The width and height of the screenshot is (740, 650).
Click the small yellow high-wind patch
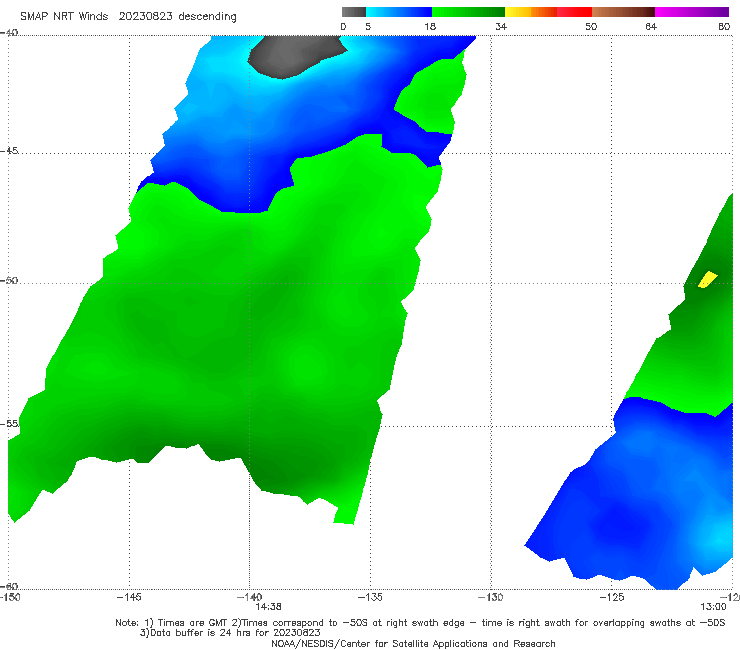pos(707,279)
